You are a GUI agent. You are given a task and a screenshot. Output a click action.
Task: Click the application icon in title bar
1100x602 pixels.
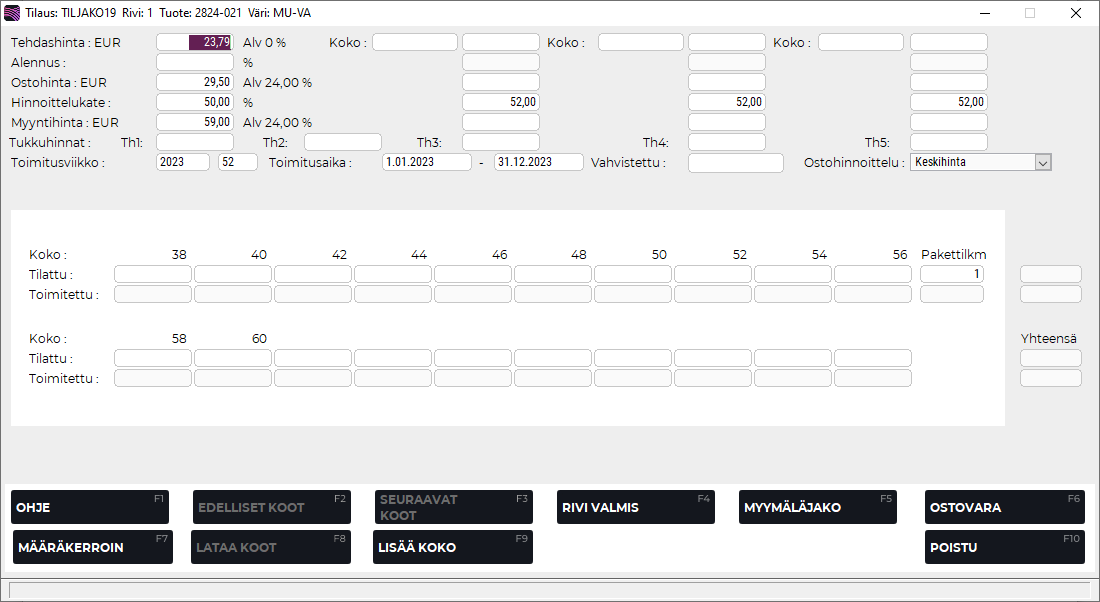point(12,13)
